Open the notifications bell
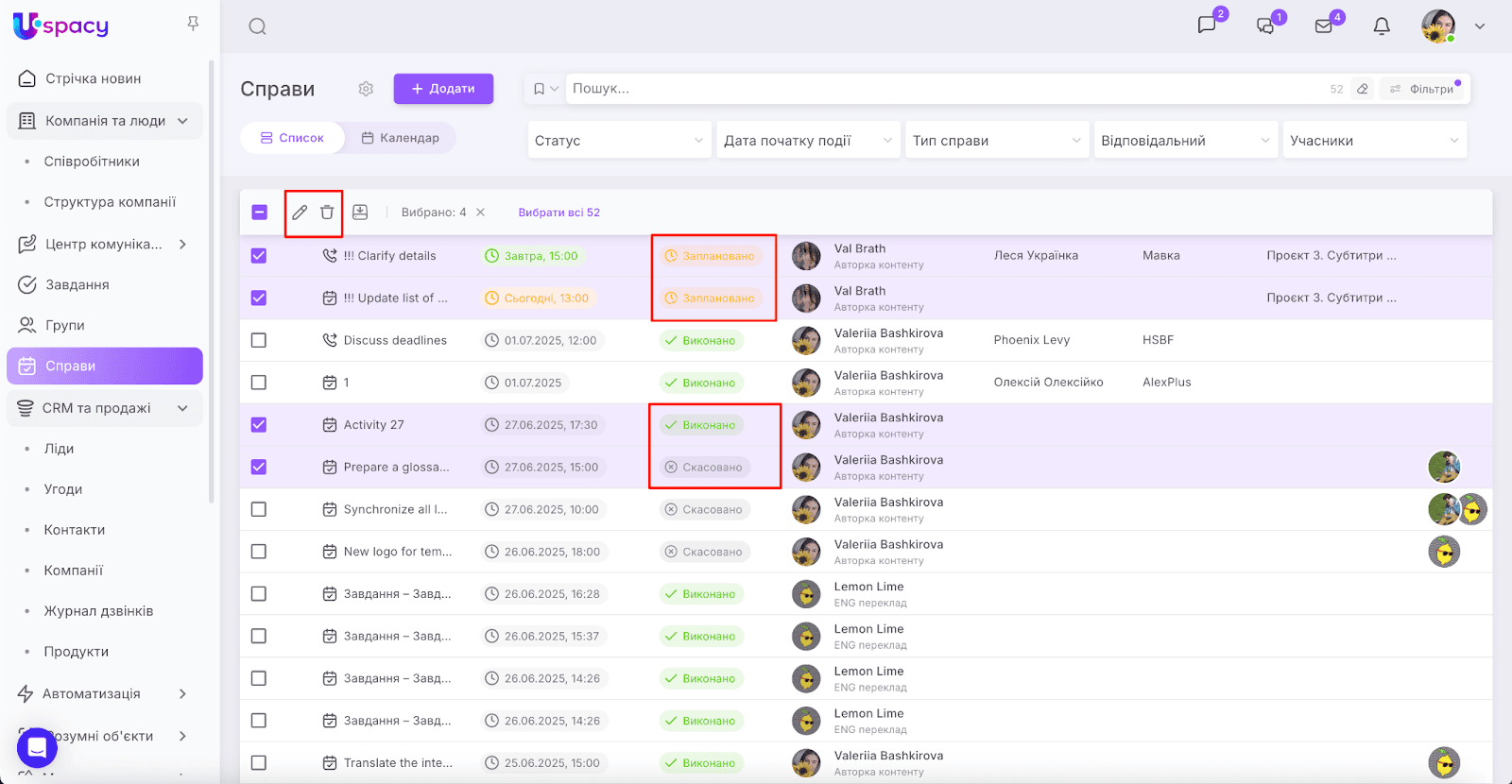Screen dimensions: 1512x784 point(1382,26)
